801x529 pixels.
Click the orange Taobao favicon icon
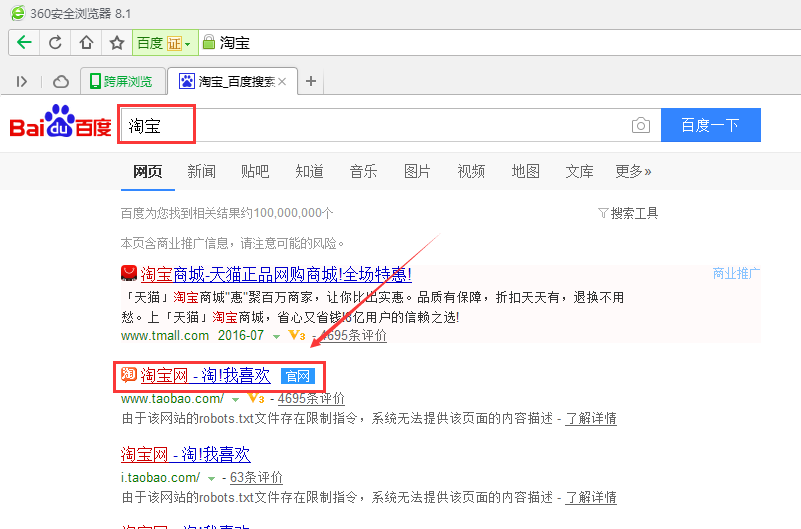point(129,375)
